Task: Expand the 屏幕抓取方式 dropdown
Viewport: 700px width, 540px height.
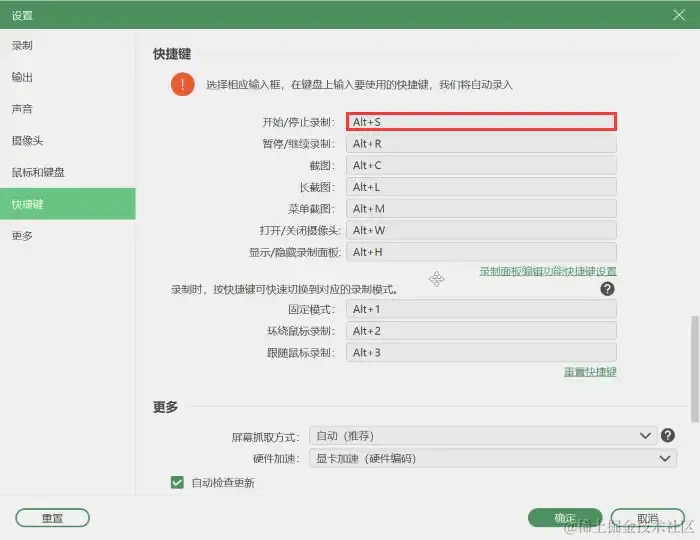Action: coord(483,436)
